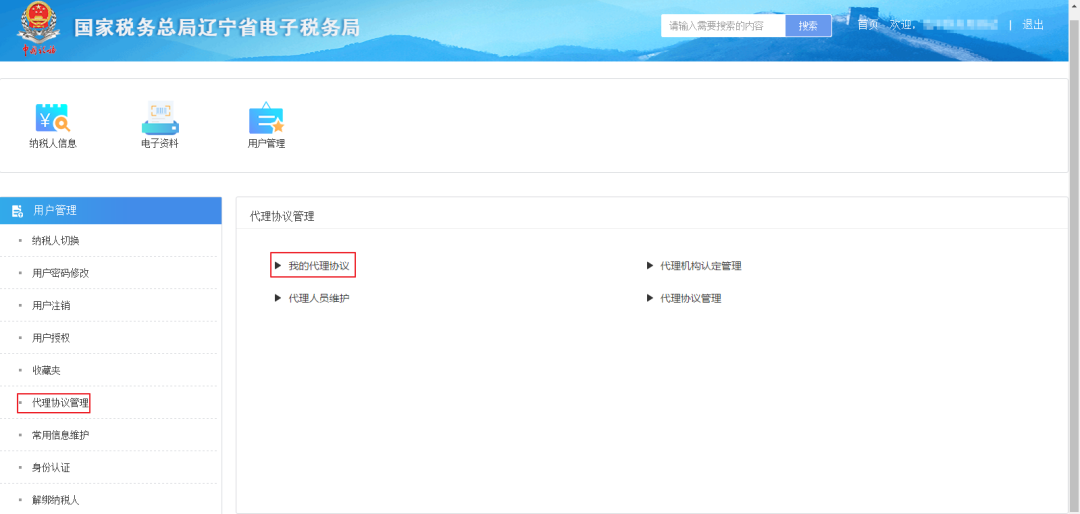
Task: Open 收藏夹 in the sidebar
Action: click(46, 370)
